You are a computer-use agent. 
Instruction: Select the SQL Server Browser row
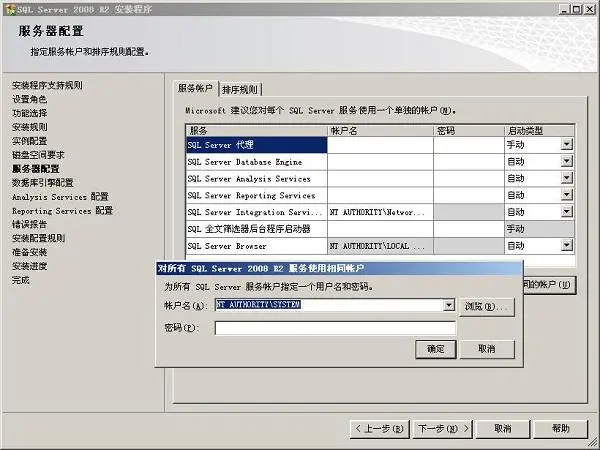(x=256, y=246)
